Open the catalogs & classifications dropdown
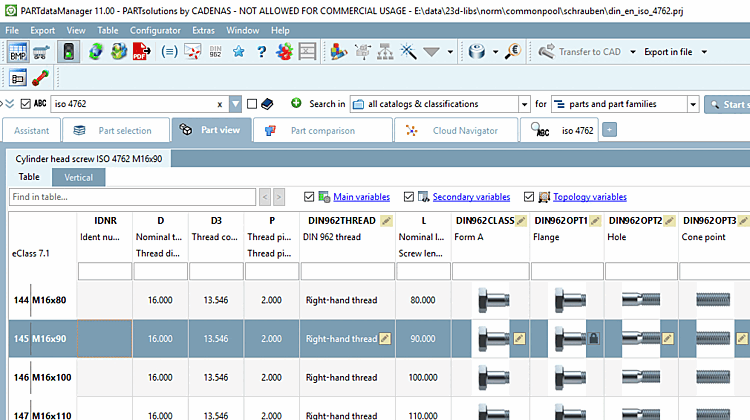The height and width of the screenshot is (420, 750). pos(524,104)
